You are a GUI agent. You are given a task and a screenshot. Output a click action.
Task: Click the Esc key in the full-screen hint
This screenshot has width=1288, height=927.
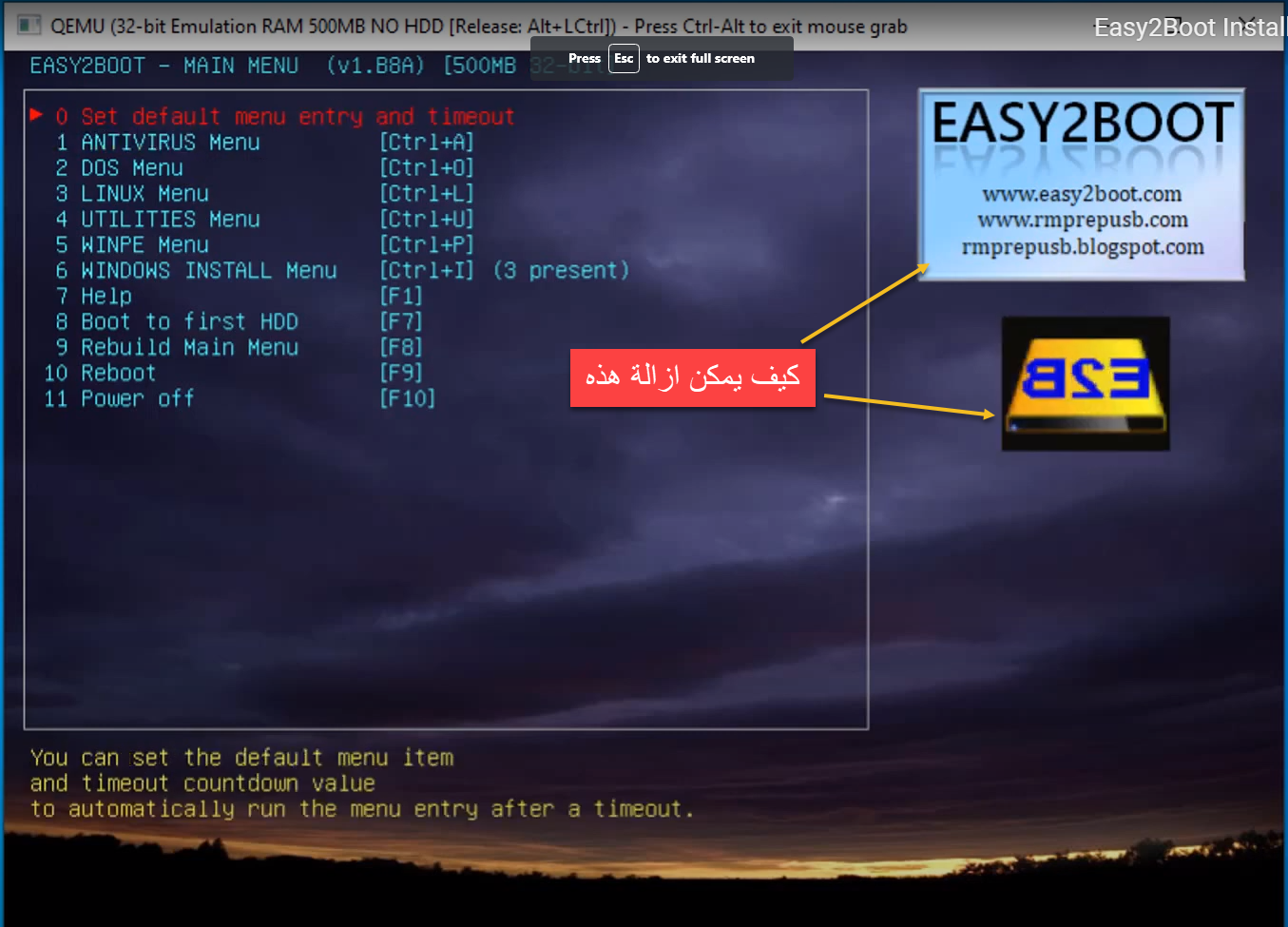624,58
